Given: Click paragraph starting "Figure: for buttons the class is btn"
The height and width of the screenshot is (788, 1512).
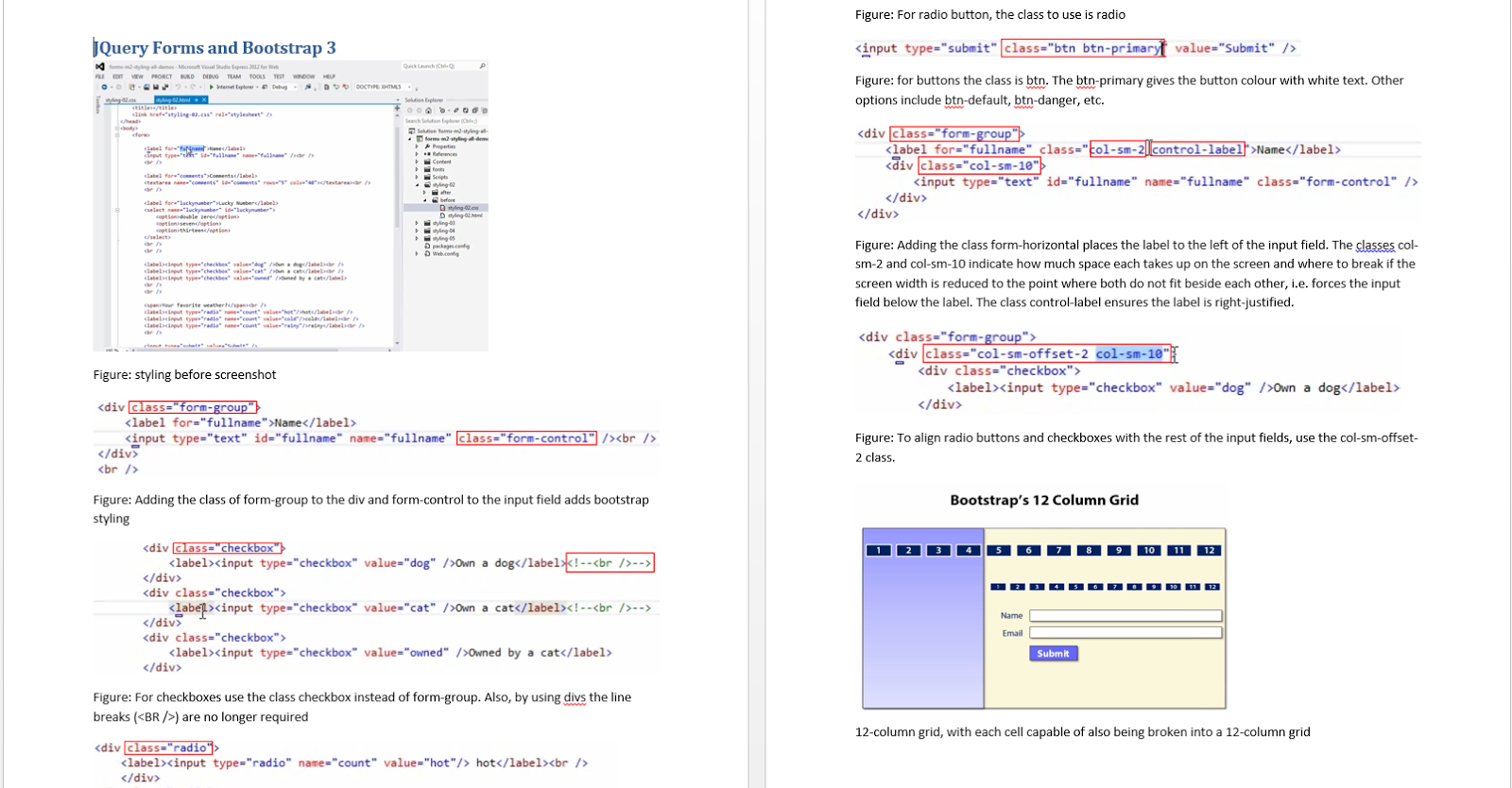Looking at the screenshot, I should 1129,91.
